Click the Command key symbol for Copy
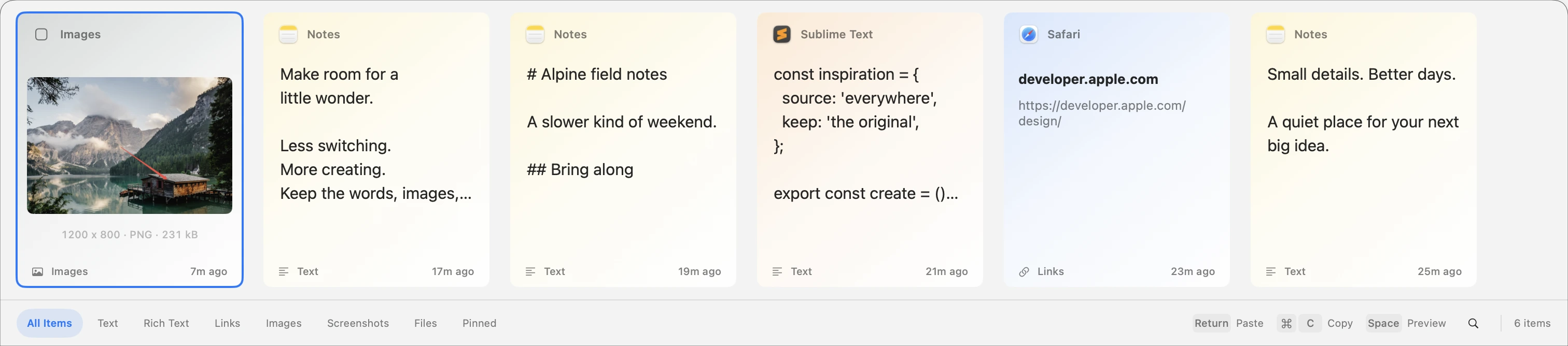This screenshot has height=346, width=1568. pos(1286,324)
